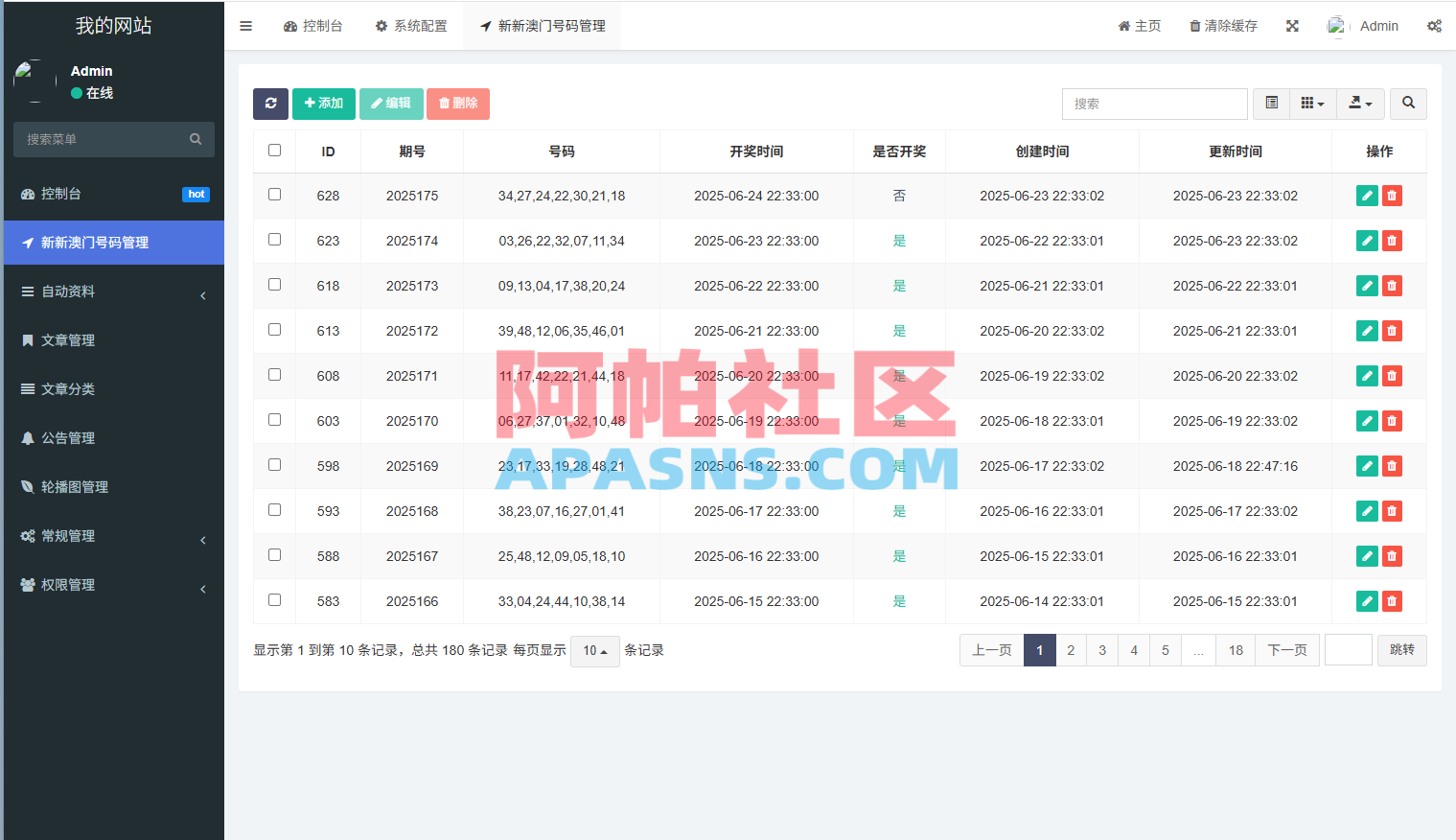Delete row with ID 623
Viewport: 1456px width, 840px height.
(1392, 241)
